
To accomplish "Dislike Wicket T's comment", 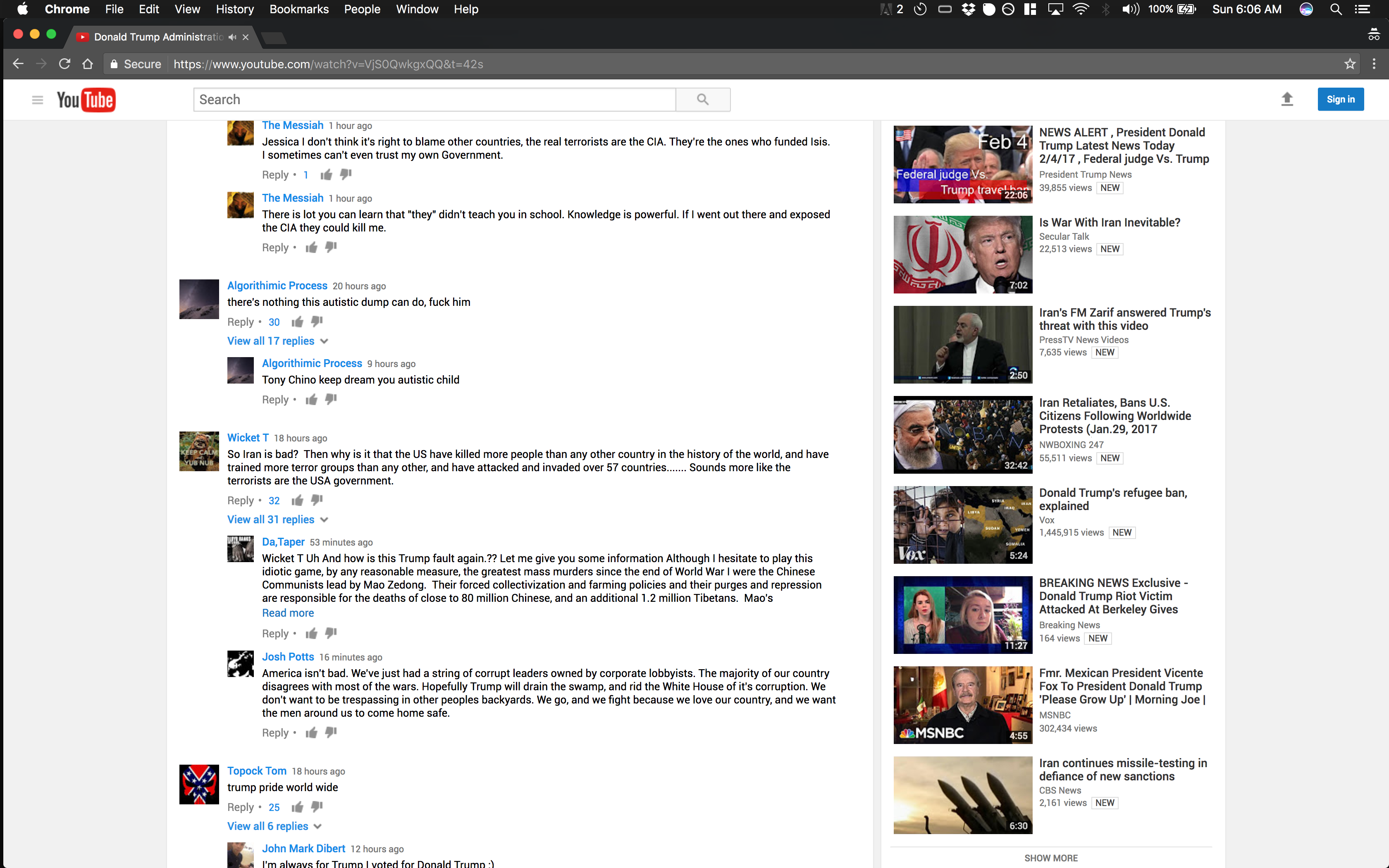I will click(x=317, y=500).
